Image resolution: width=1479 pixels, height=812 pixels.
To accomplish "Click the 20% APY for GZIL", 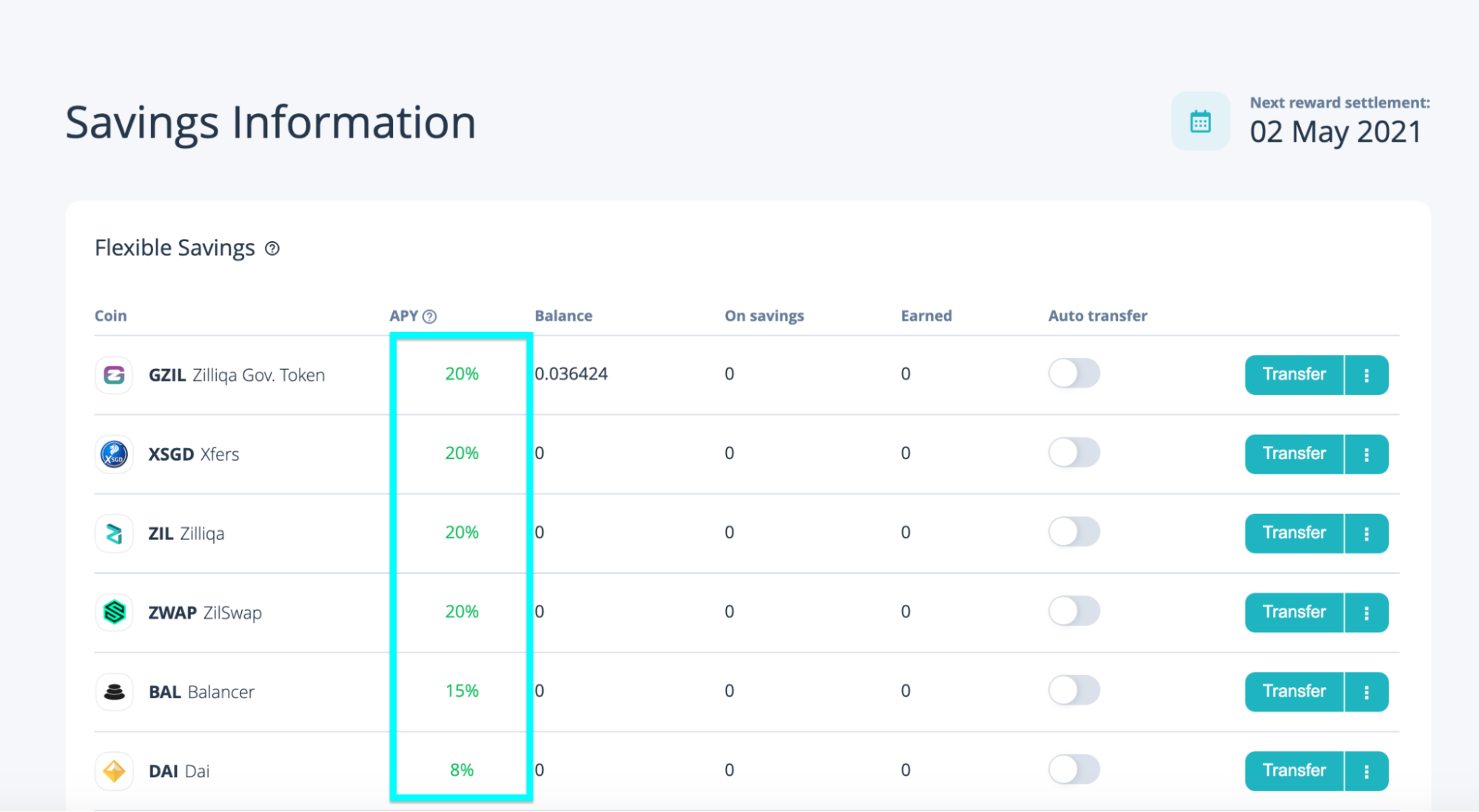I will [x=462, y=374].
